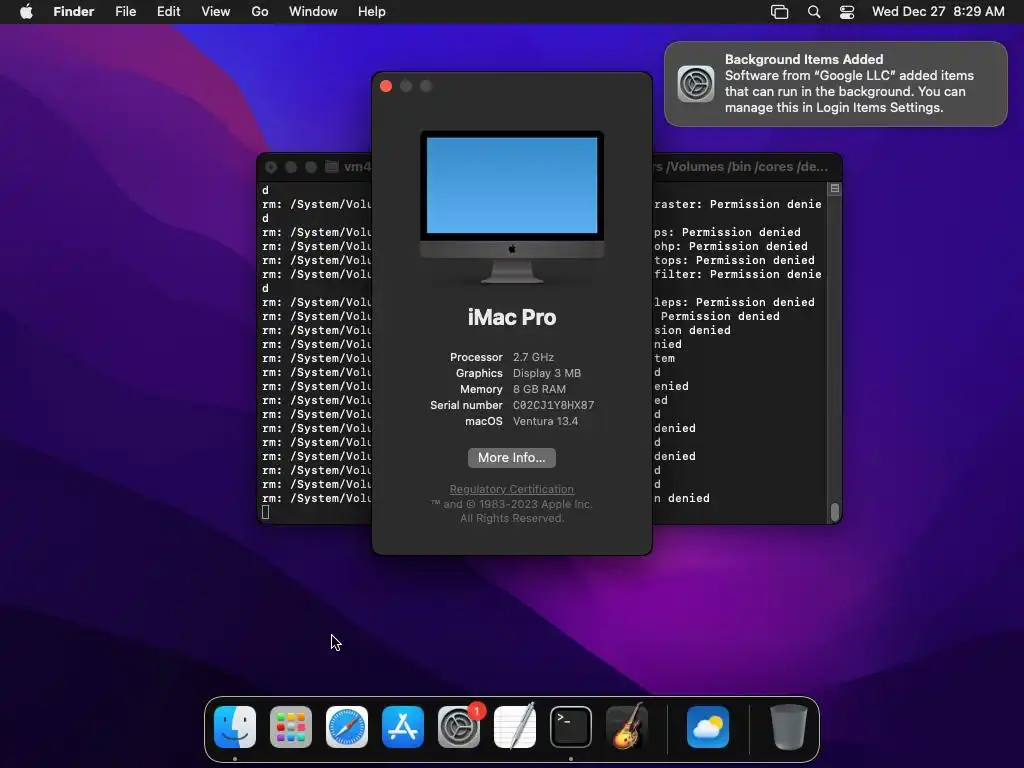
Task: Click the iMac Pro image
Action: tap(512, 207)
